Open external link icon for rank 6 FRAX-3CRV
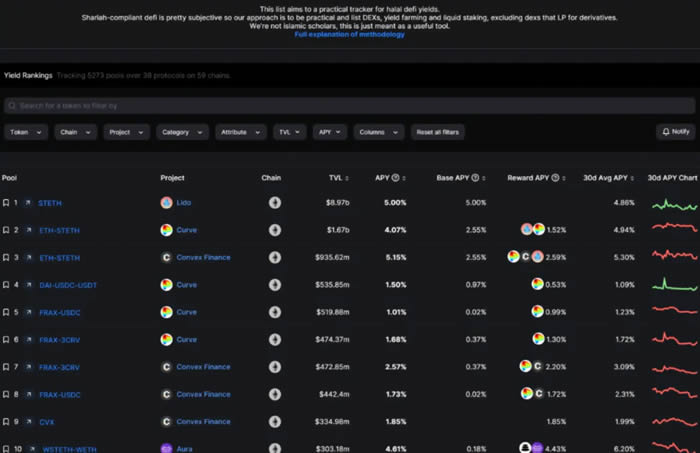Screen dimensions: 700x453 click(29, 340)
